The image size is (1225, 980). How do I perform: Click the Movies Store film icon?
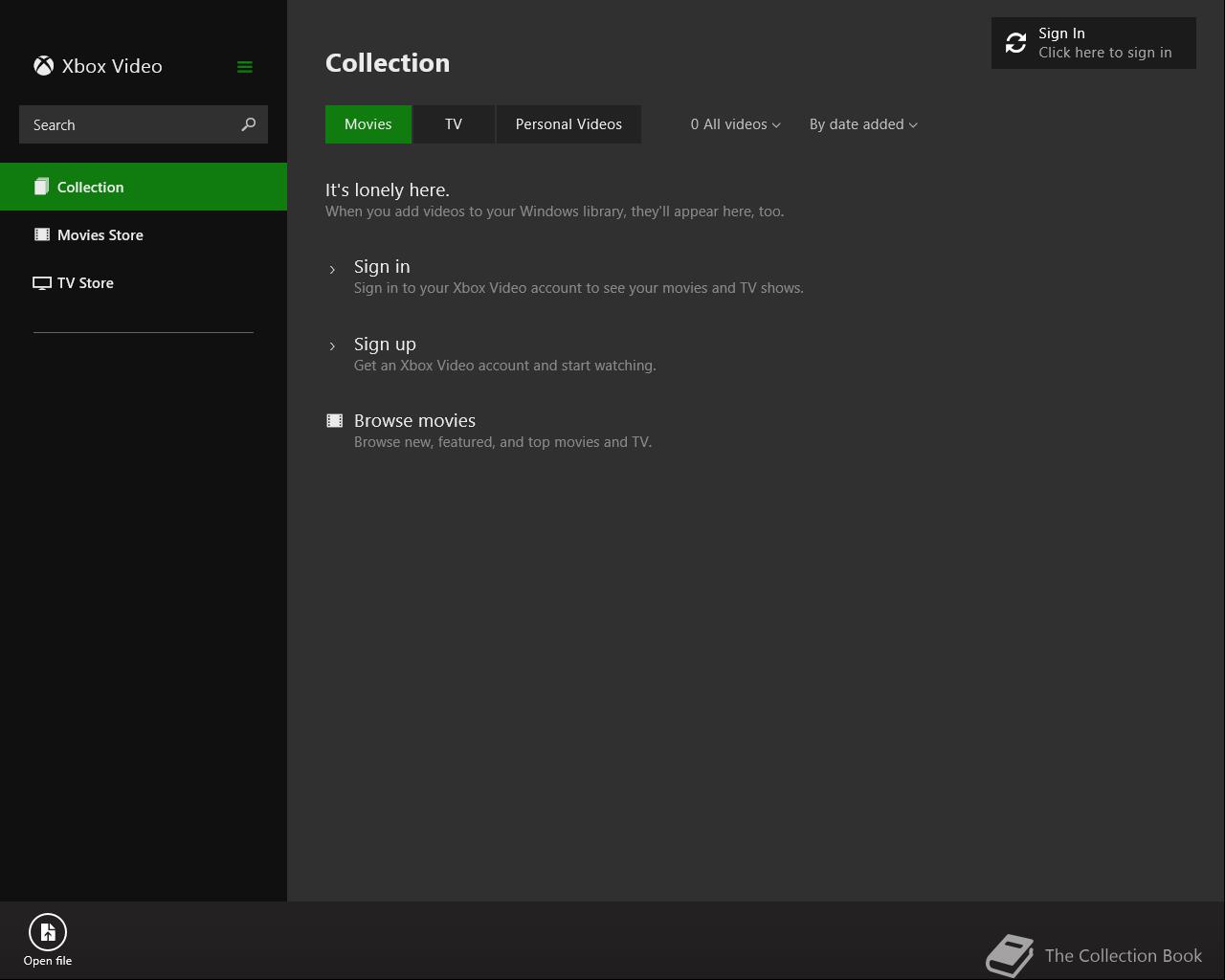pyautogui.click(x=42, y=234)
